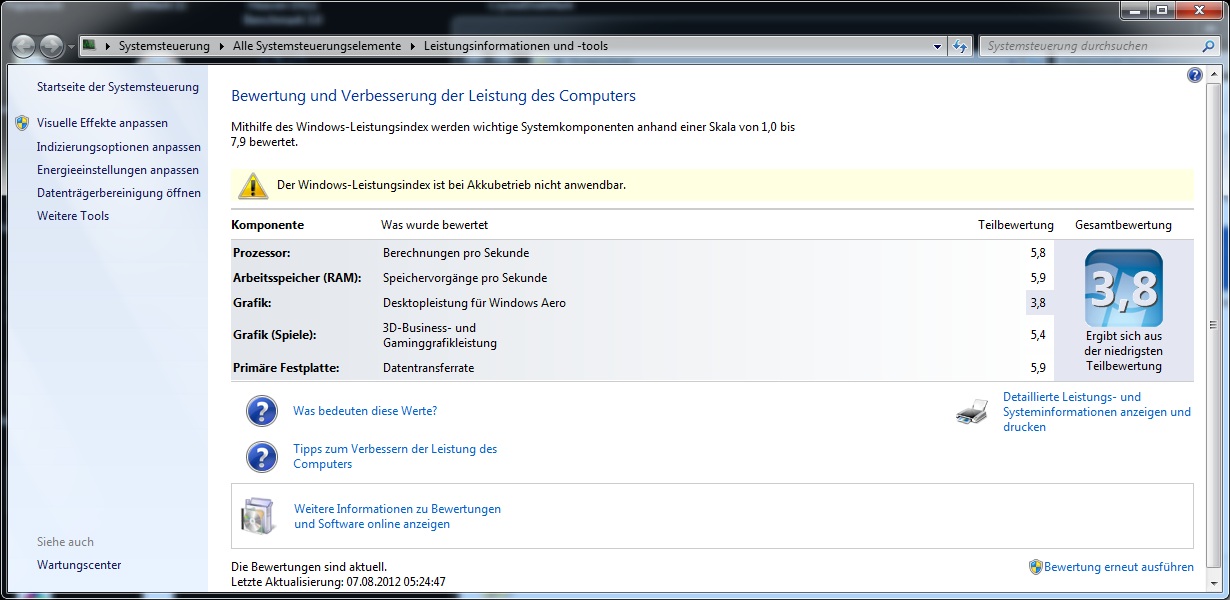The height and width of the screenshot is (600, 1230).
Task: Expand arrow after Systemsteuerung breadcrumb
Action: point(222,46)
